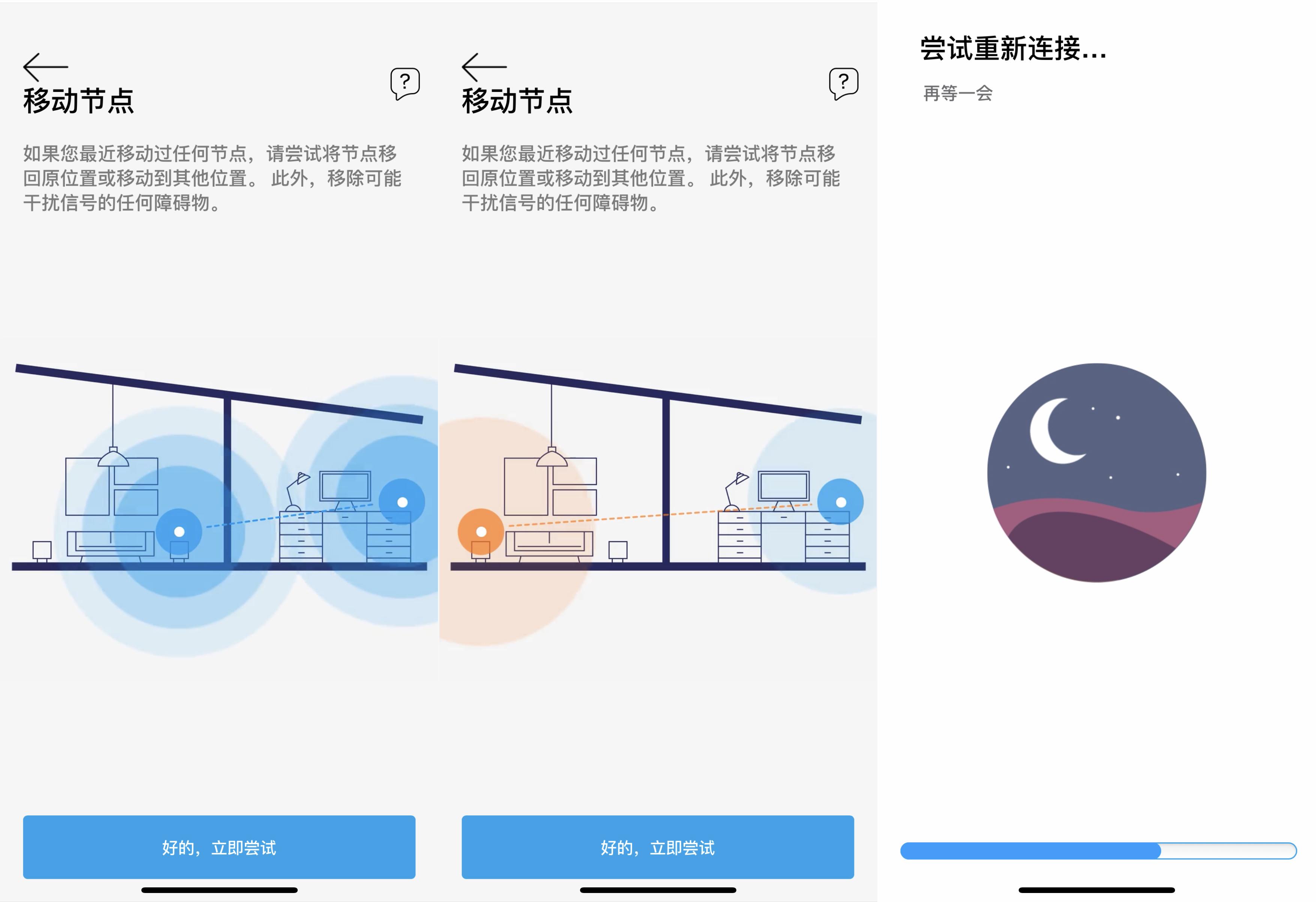Tap home indicator bar on third screen

1097,890
